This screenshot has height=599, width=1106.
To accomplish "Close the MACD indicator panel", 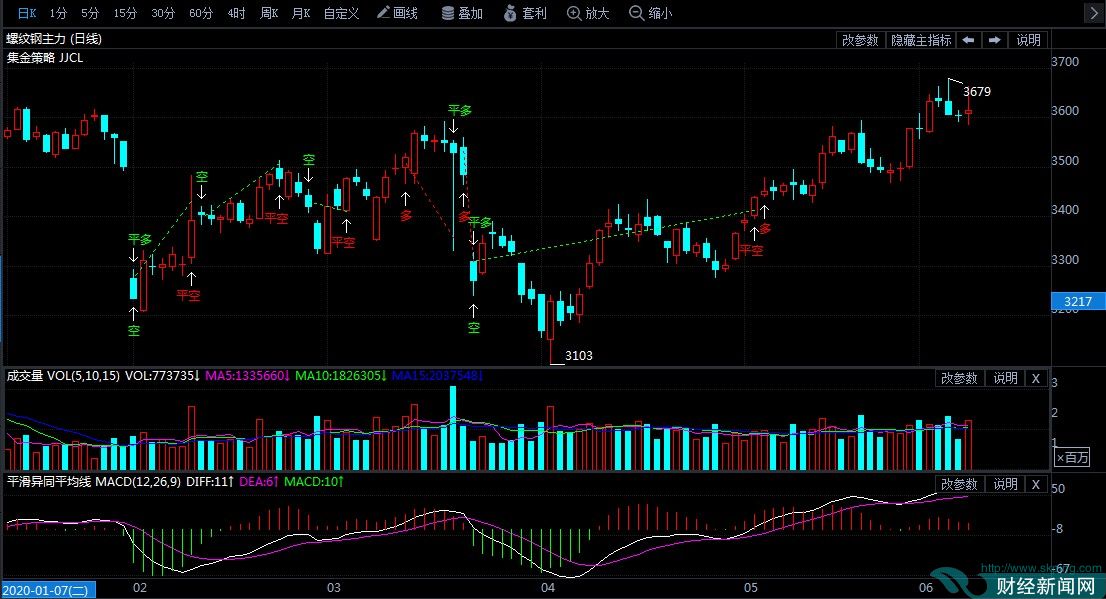I will tap(1035, 484).
